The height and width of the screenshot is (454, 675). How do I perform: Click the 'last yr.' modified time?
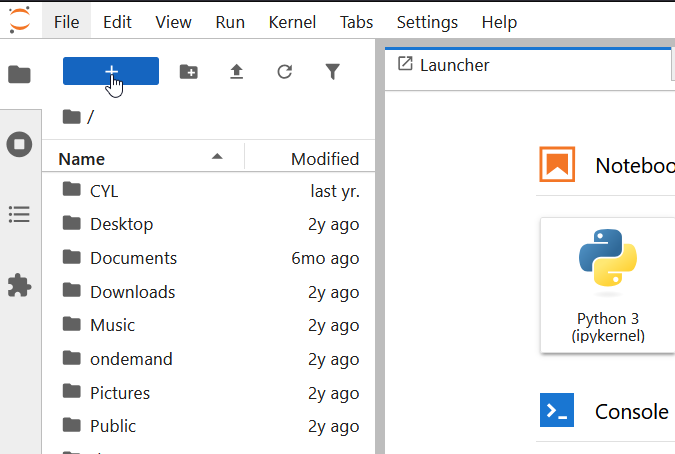335,191
